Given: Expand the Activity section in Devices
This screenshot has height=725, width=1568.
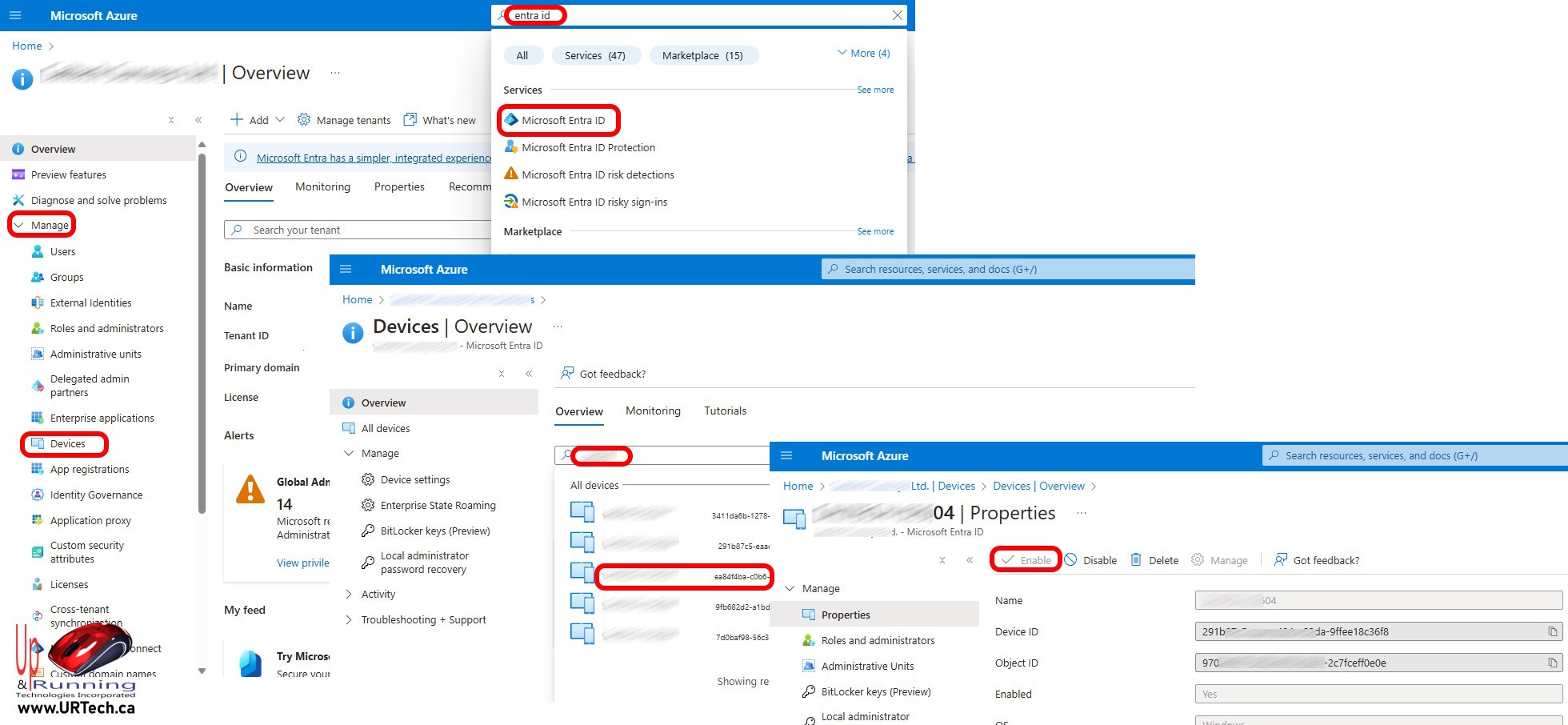Looking at the screenshot, I should click(x=378, y=594).
